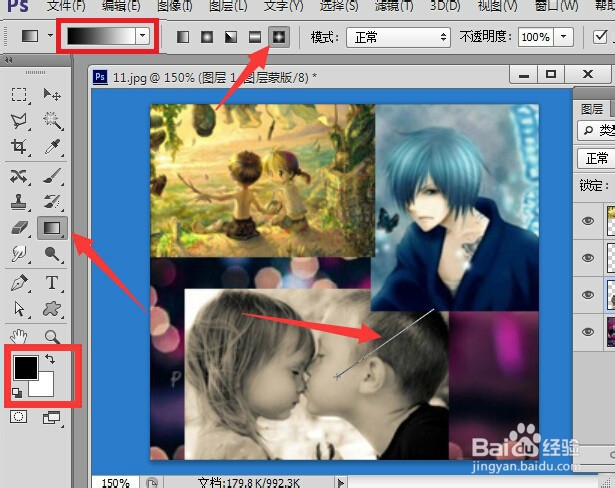Screen dimensions: 615x488
Task: Select the Gradient tool
Action: (x=52, y=228)
